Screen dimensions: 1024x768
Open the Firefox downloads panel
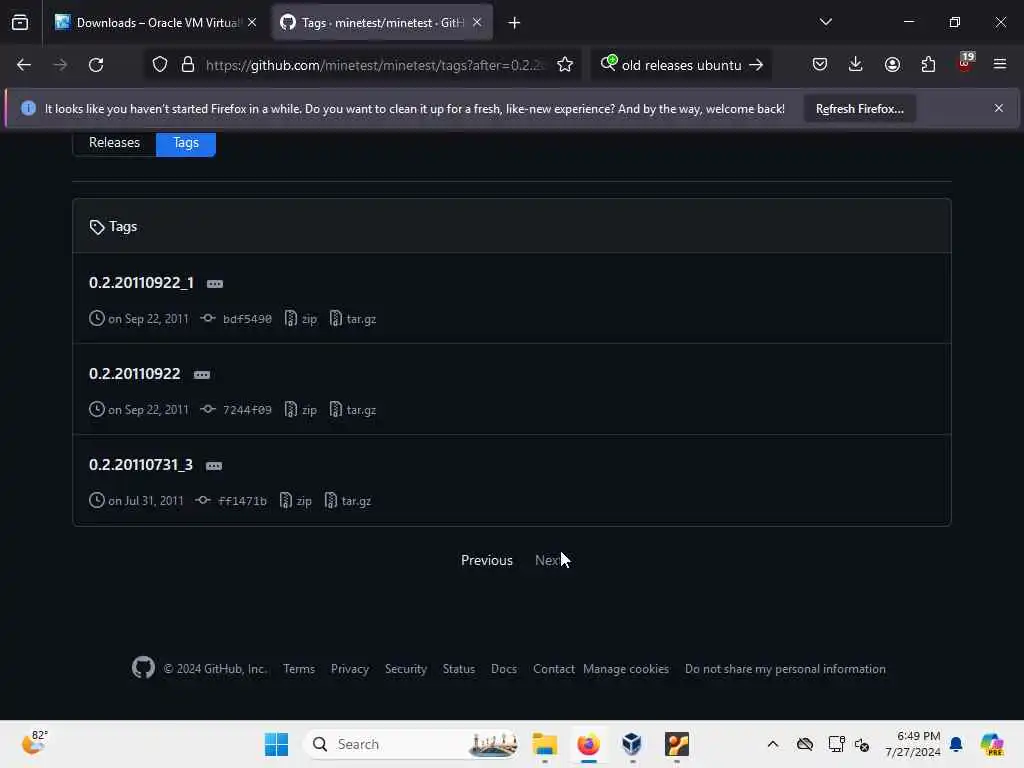[x=856, y=64]
